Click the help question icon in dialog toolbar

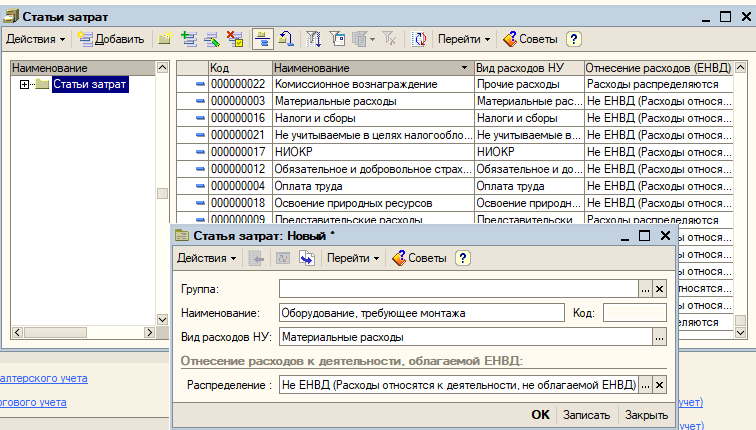coord(462,258)
